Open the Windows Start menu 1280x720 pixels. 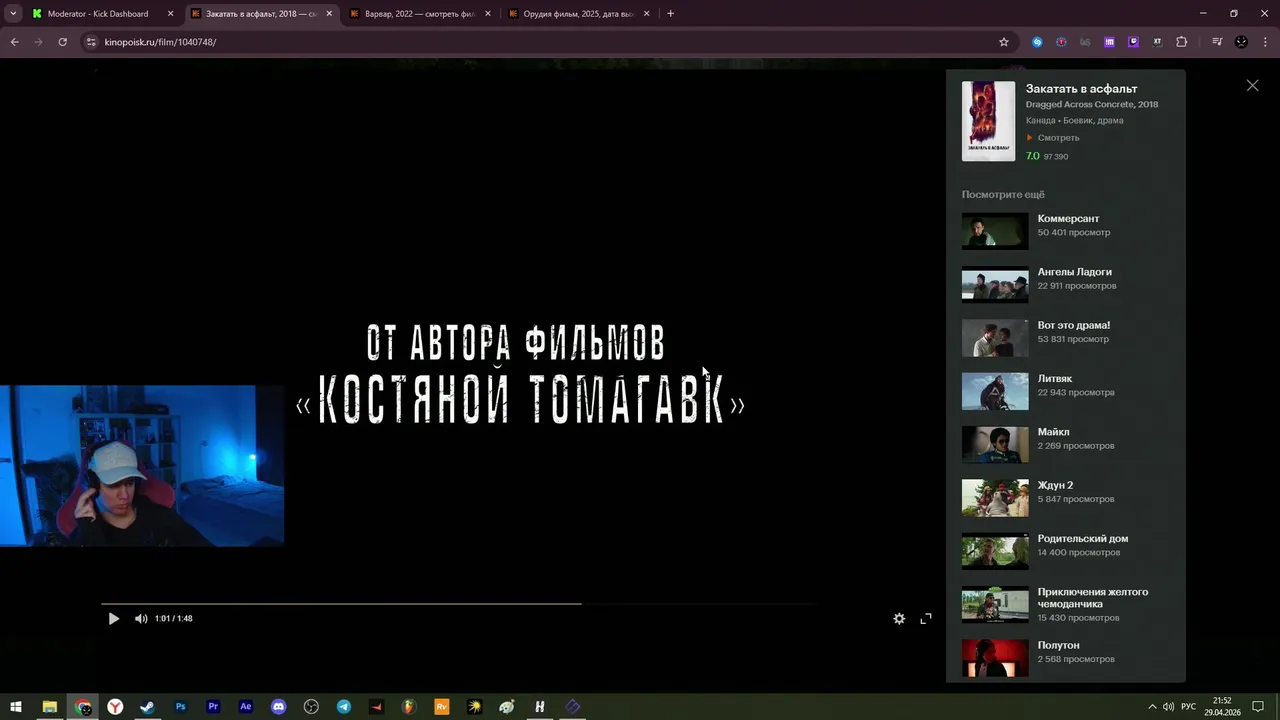tap(16, 706)
